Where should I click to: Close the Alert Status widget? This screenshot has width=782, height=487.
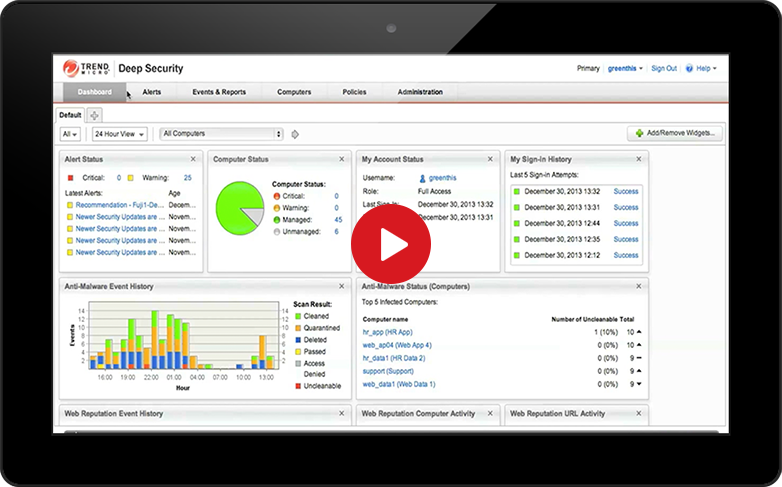tap(193, 159)
